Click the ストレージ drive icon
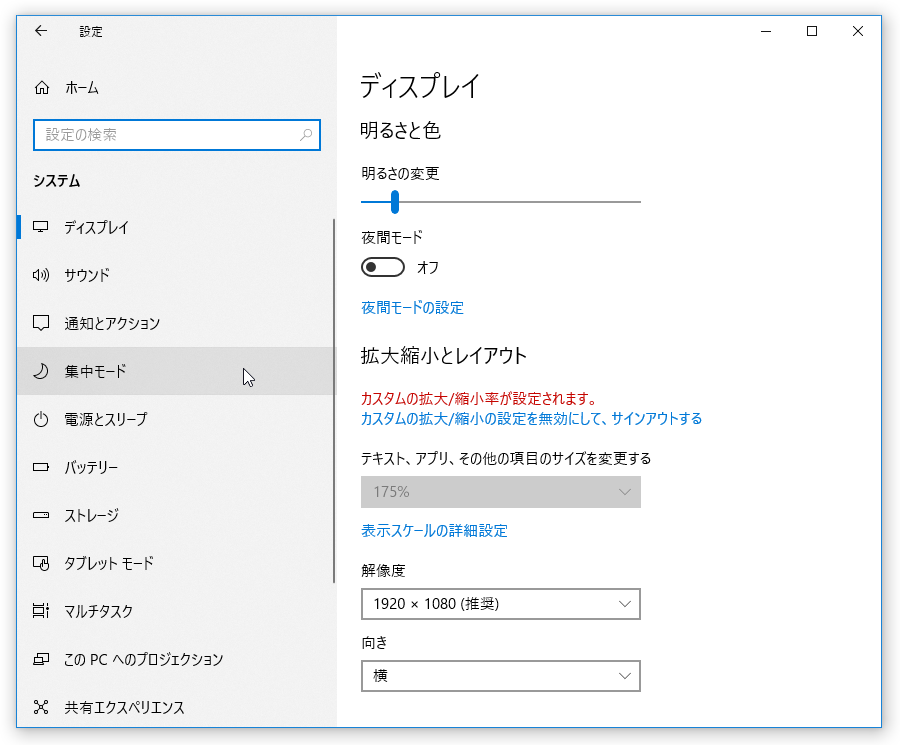This screenshot has width=900, height=745. point(41,515)
